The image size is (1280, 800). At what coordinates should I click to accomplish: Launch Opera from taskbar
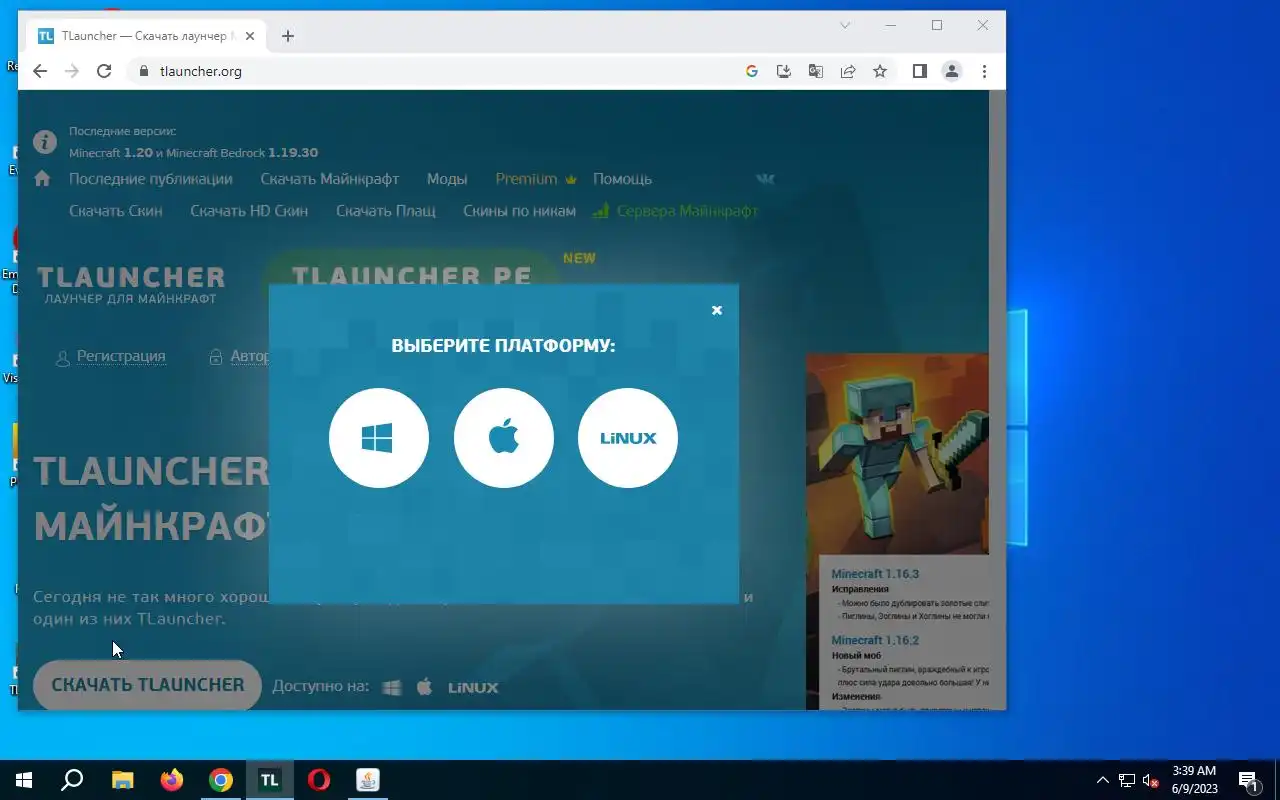pos(319,780)
